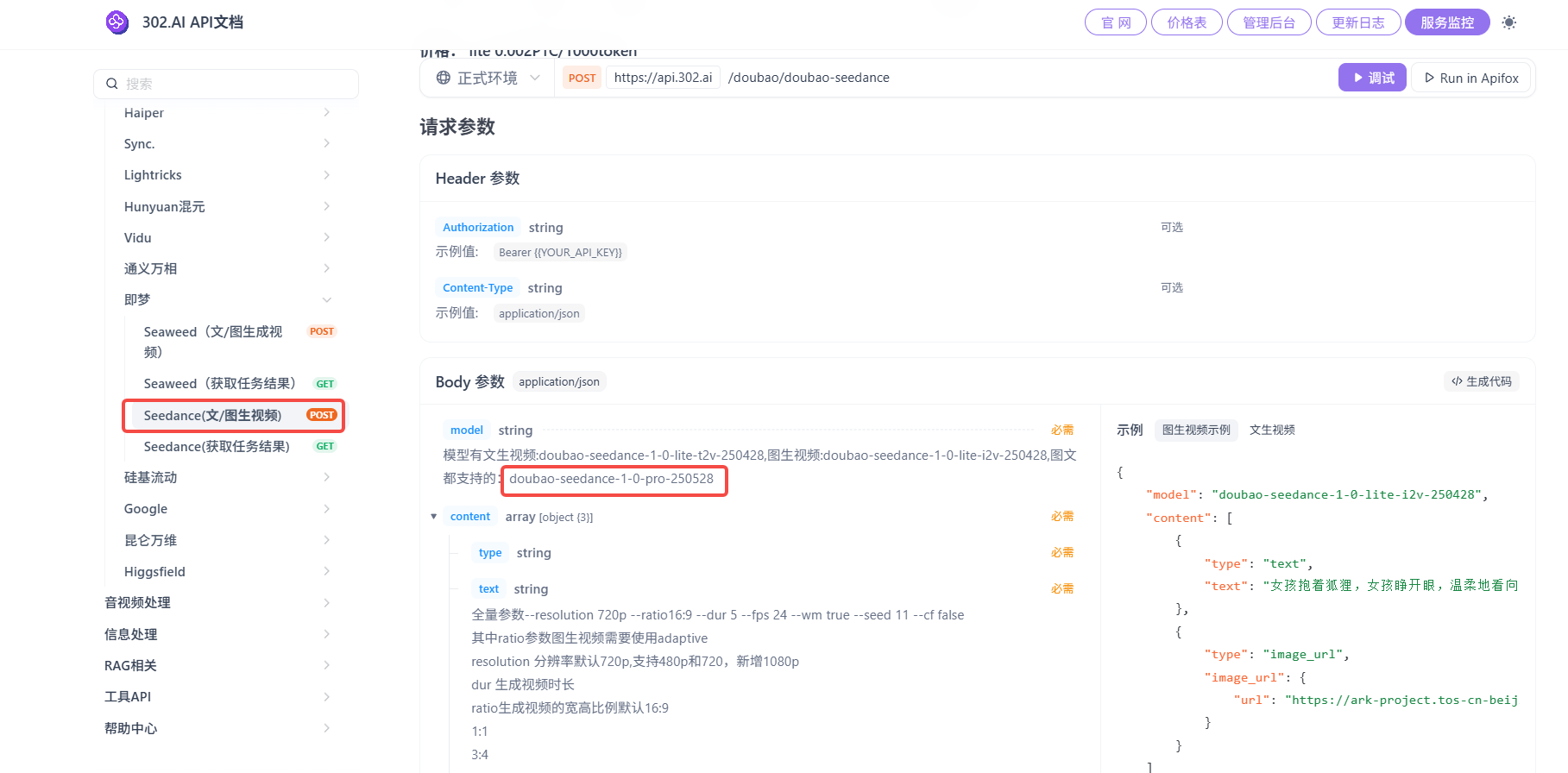Expand the Hunyuan混元 sidebar section

[x=227, y=206]
